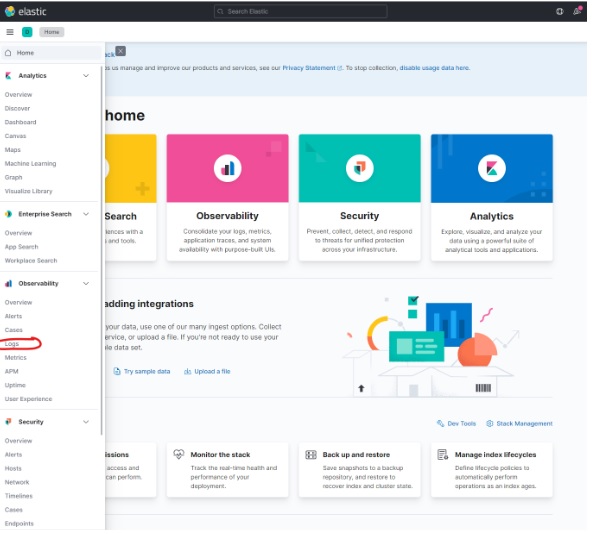Open Workplace Search in sidebar
Screen dimensions: 593x534
click(x=31, y=261)
